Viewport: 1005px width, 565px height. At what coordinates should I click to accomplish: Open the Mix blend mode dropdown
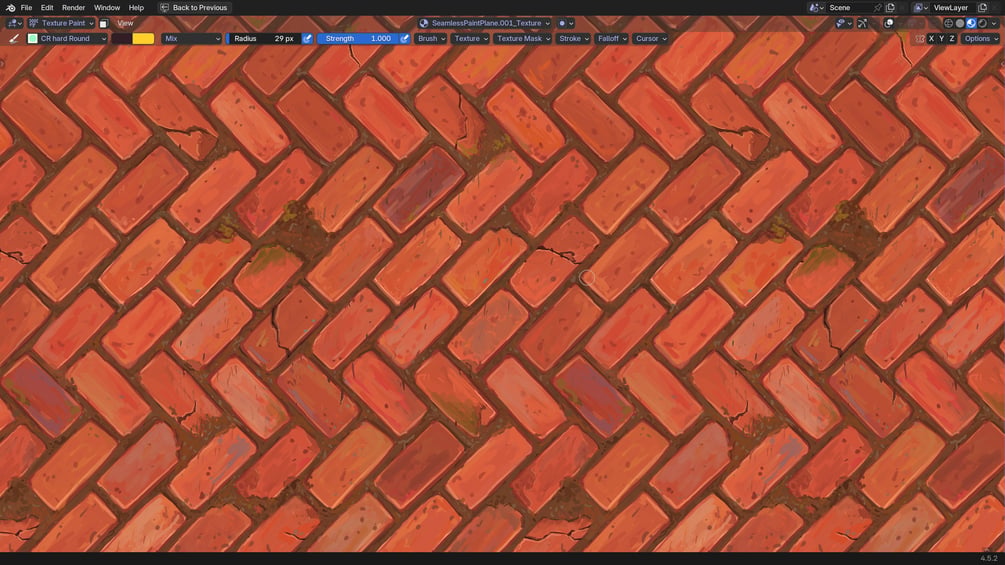[192, 38]
